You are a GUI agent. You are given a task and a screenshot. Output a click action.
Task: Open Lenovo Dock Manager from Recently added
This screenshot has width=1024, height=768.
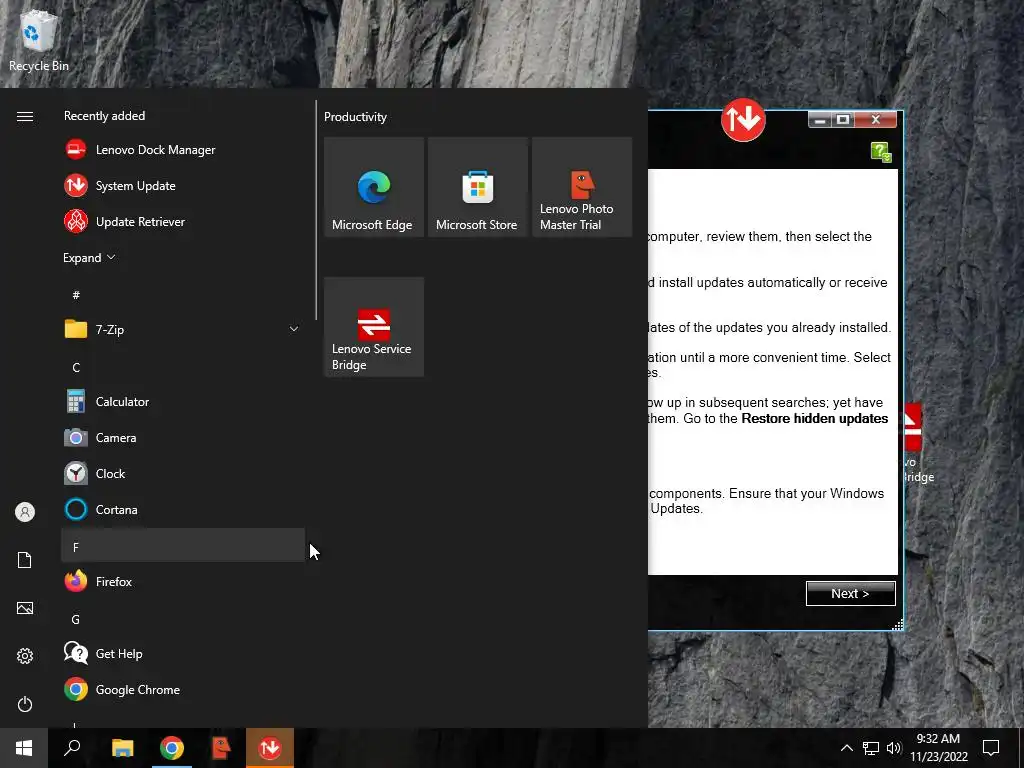click(x=183, y=150)
